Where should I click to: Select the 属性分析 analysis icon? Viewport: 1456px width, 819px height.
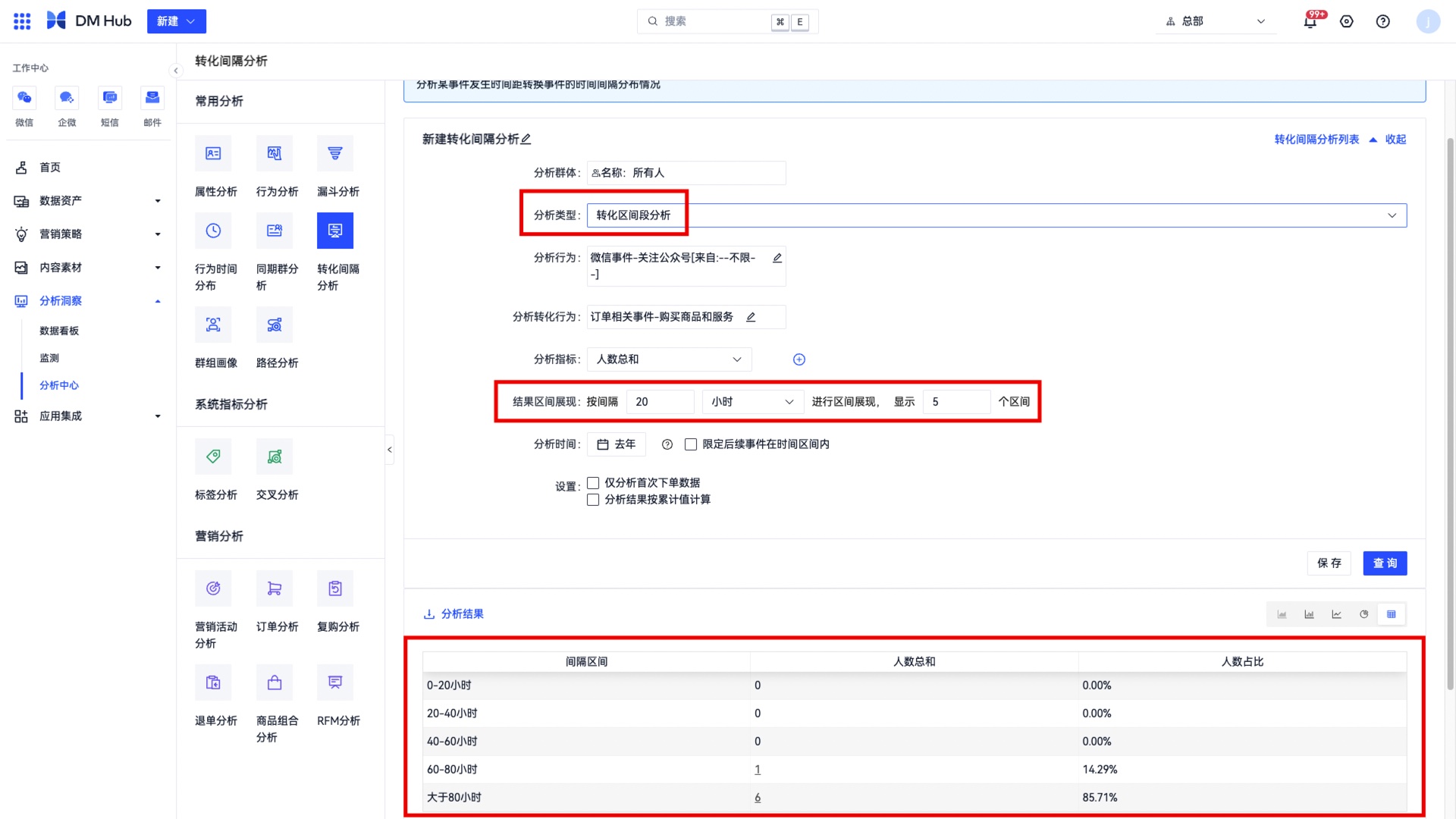click(x=213, y=153)
